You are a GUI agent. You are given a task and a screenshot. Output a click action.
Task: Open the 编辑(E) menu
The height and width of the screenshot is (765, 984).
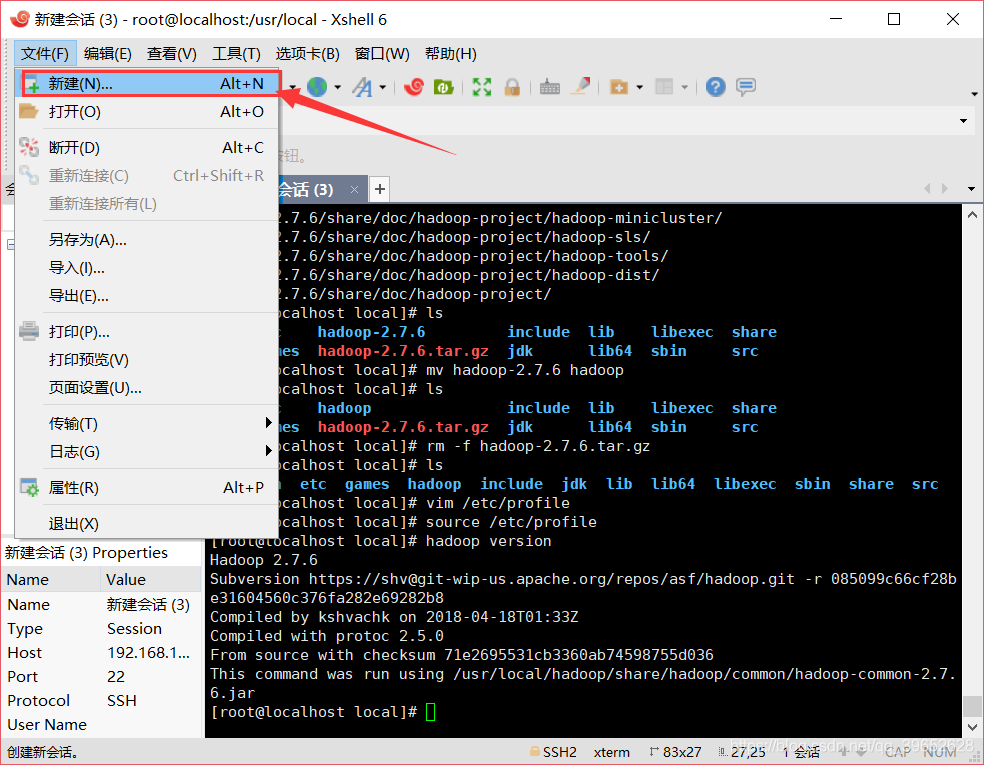click(108, 53)
